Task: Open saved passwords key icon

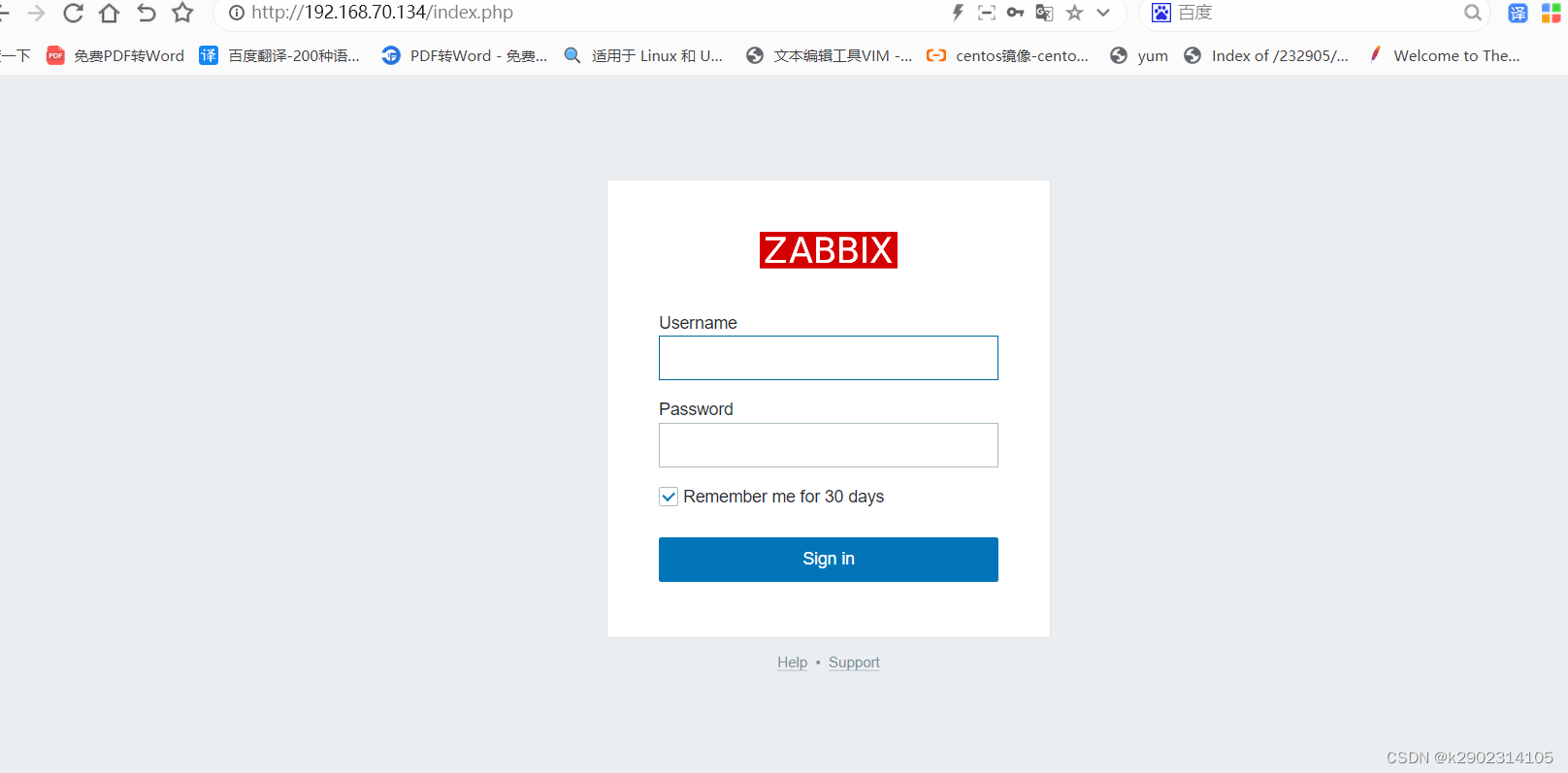Action: coord(1015,13)
